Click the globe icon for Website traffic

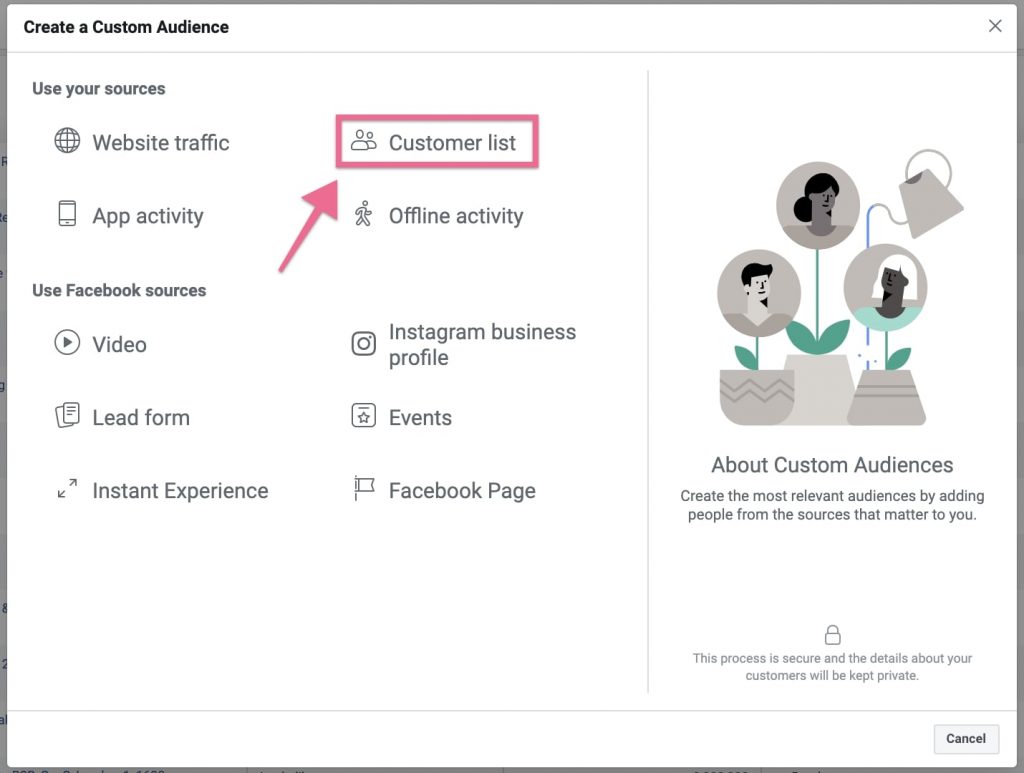pyautogui.click(x=67, y=141)
